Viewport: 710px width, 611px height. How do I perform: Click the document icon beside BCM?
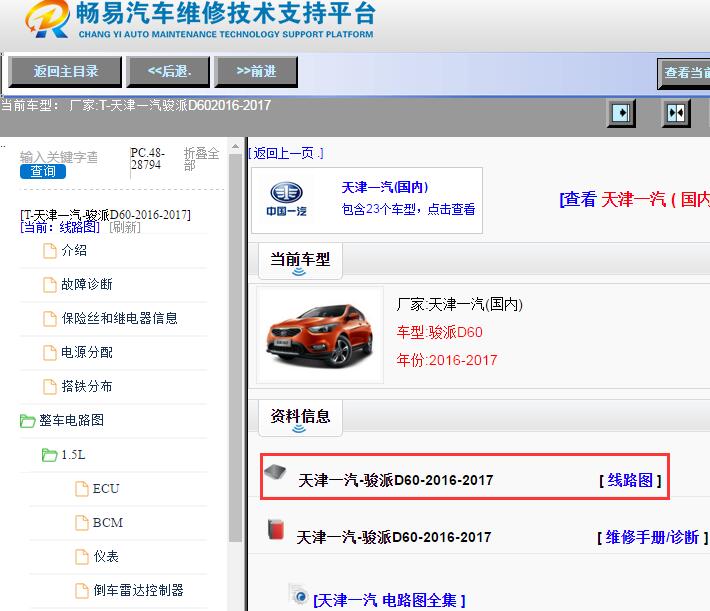click(82, 523)
